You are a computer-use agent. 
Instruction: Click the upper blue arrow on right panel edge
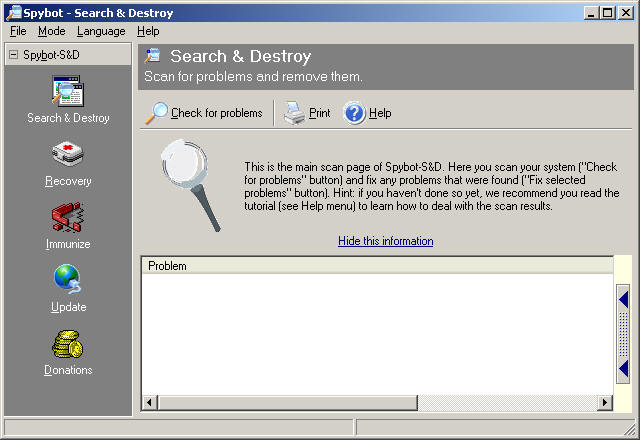(623, 299)
